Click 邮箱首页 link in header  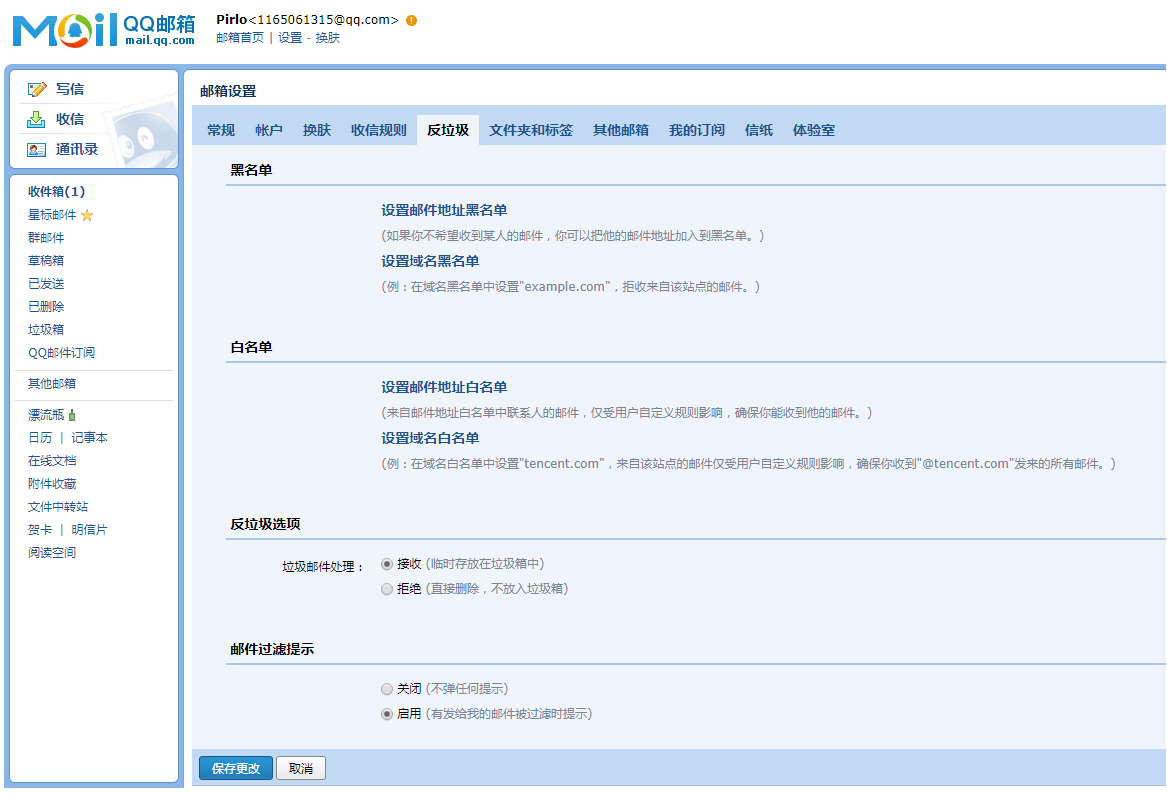240,38
